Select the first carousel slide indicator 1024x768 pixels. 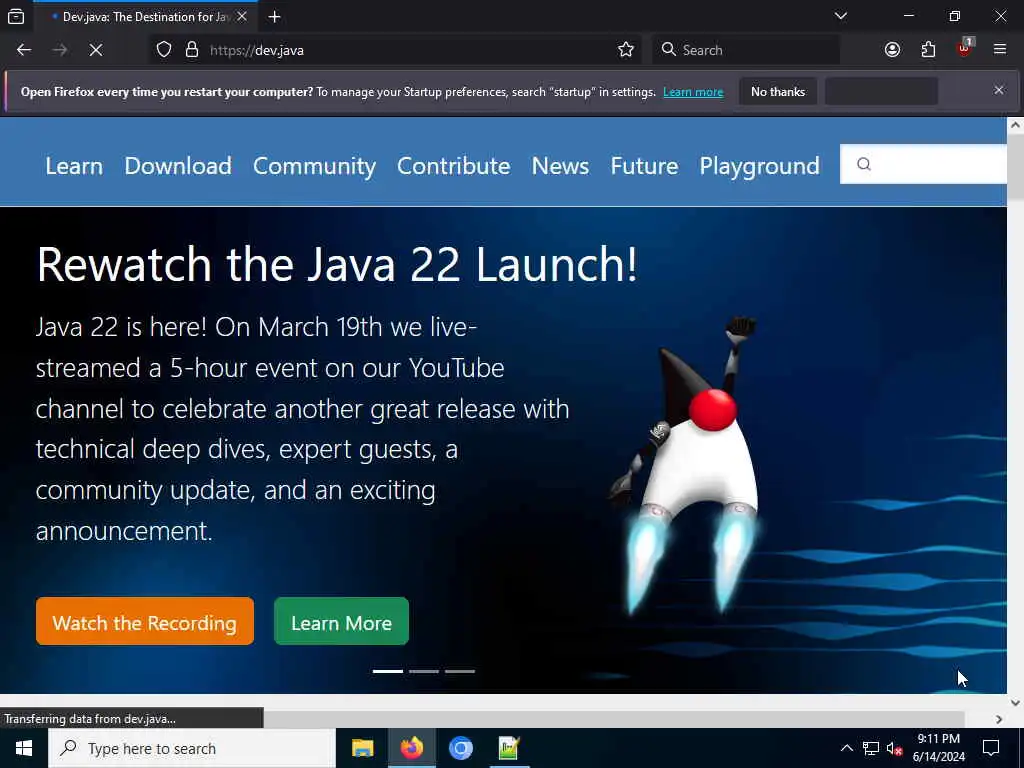[388, 671]
